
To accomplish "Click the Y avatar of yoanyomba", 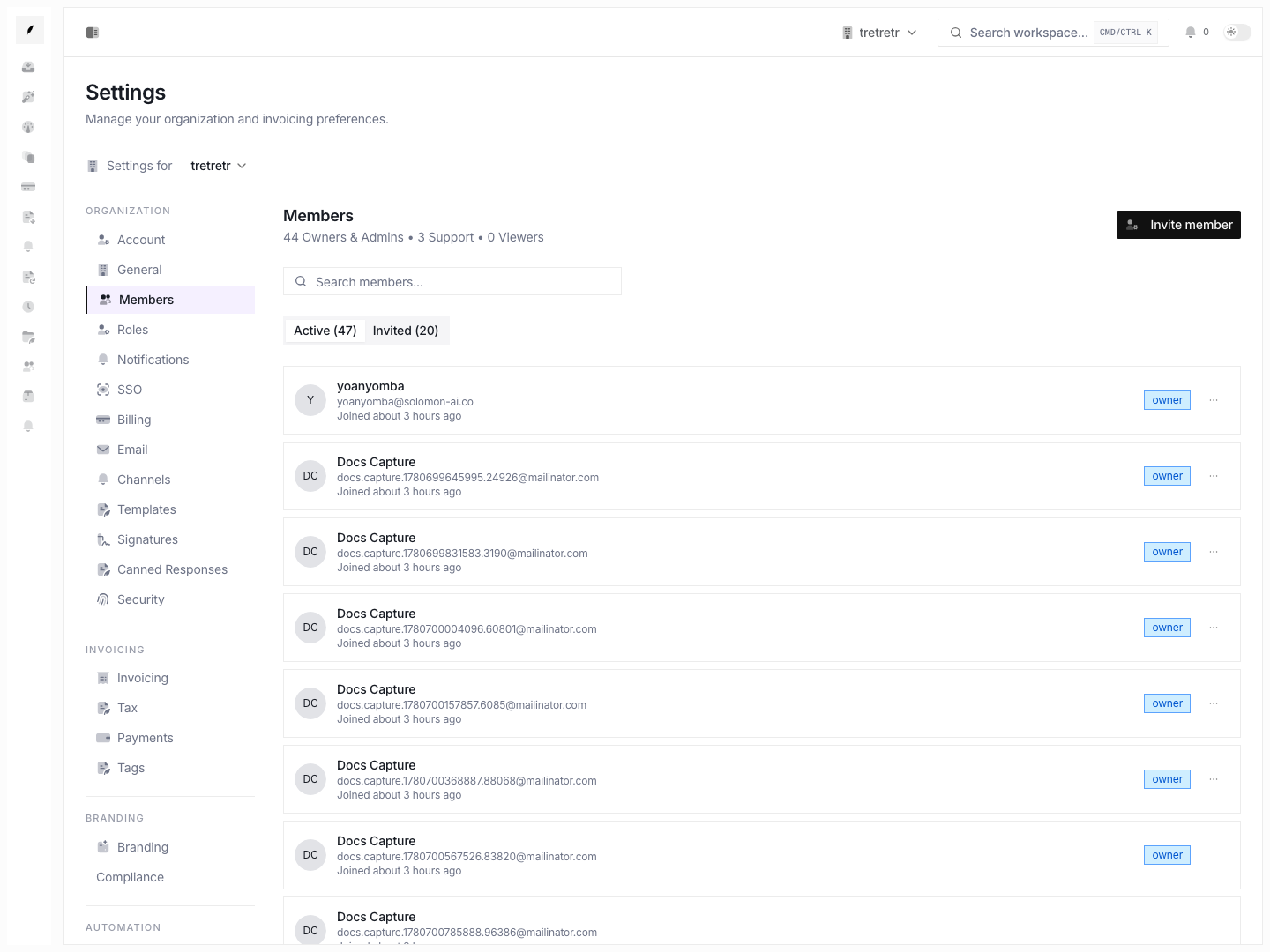I will pos(310,400).
